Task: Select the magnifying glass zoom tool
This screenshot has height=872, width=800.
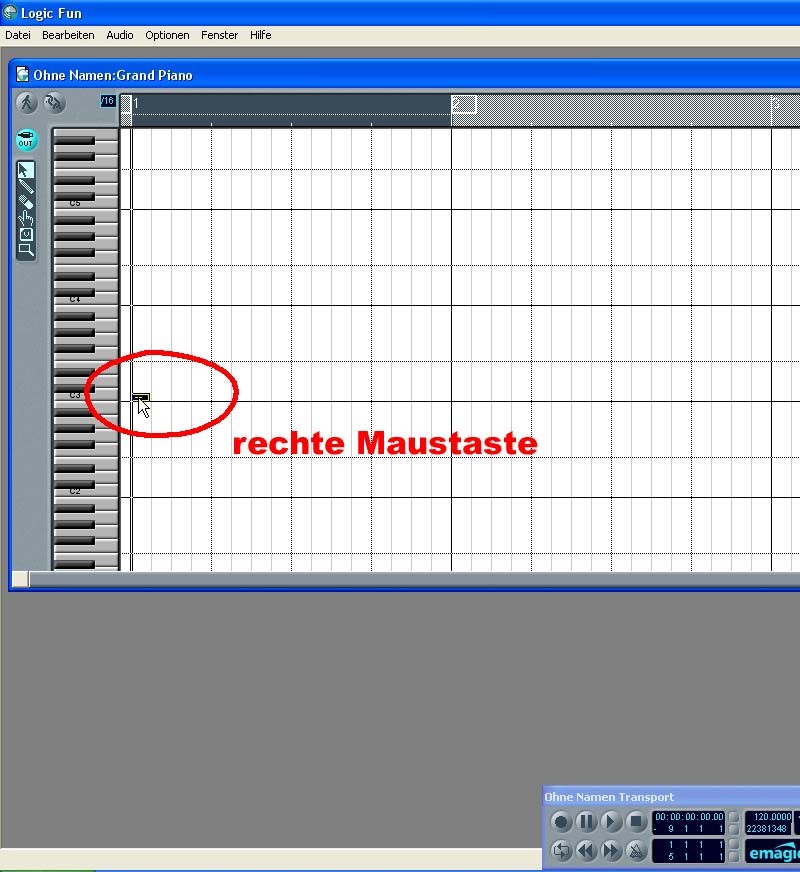Action: click(x=26, y=250)
